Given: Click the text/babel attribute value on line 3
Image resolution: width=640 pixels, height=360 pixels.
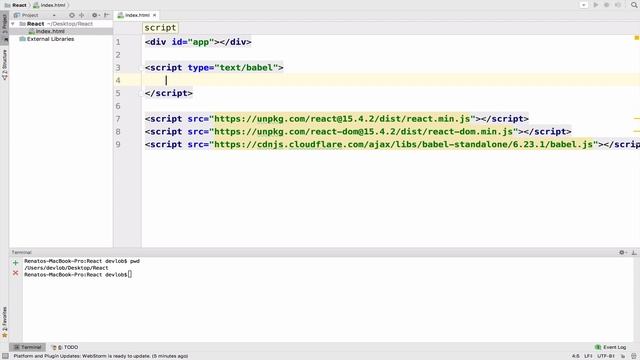Looking at the screenshot, I should pyautogui.click(x=246, y=68).
